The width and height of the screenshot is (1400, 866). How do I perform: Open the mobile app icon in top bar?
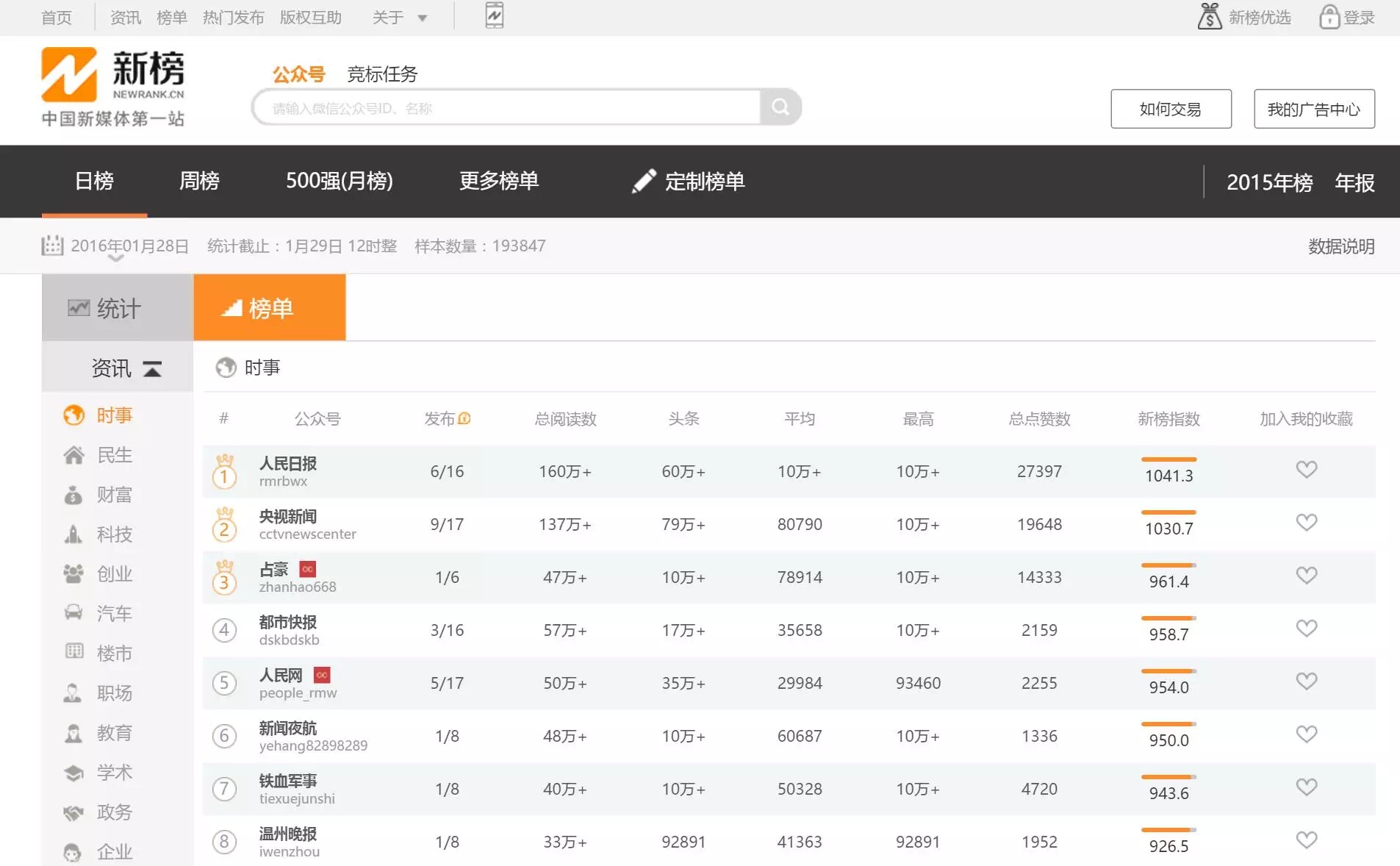click(495, 15)
